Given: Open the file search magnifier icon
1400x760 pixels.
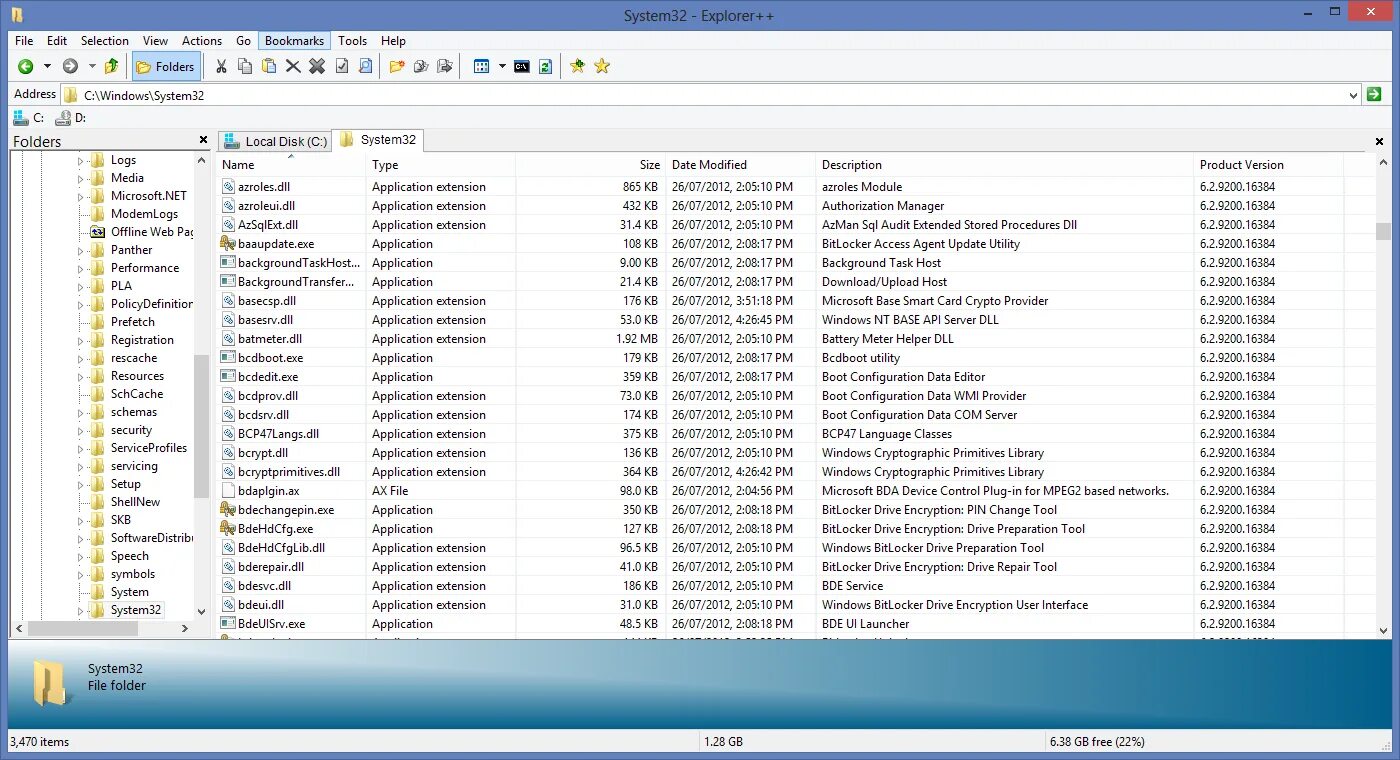Looking at the screenshot, I should tap(364, 66).
